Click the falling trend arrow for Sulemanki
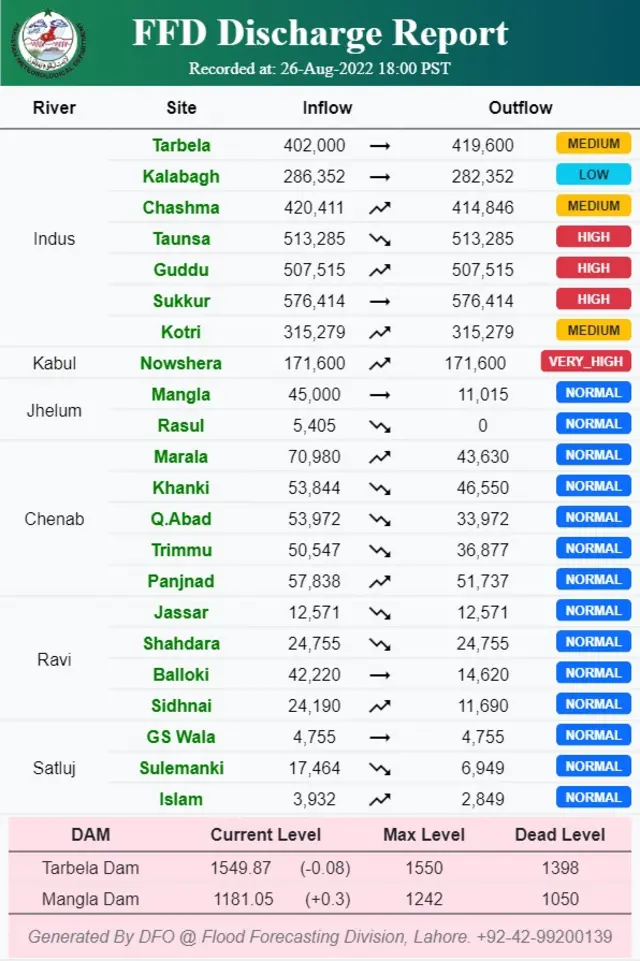640x961 pixels. coord(380,769)
